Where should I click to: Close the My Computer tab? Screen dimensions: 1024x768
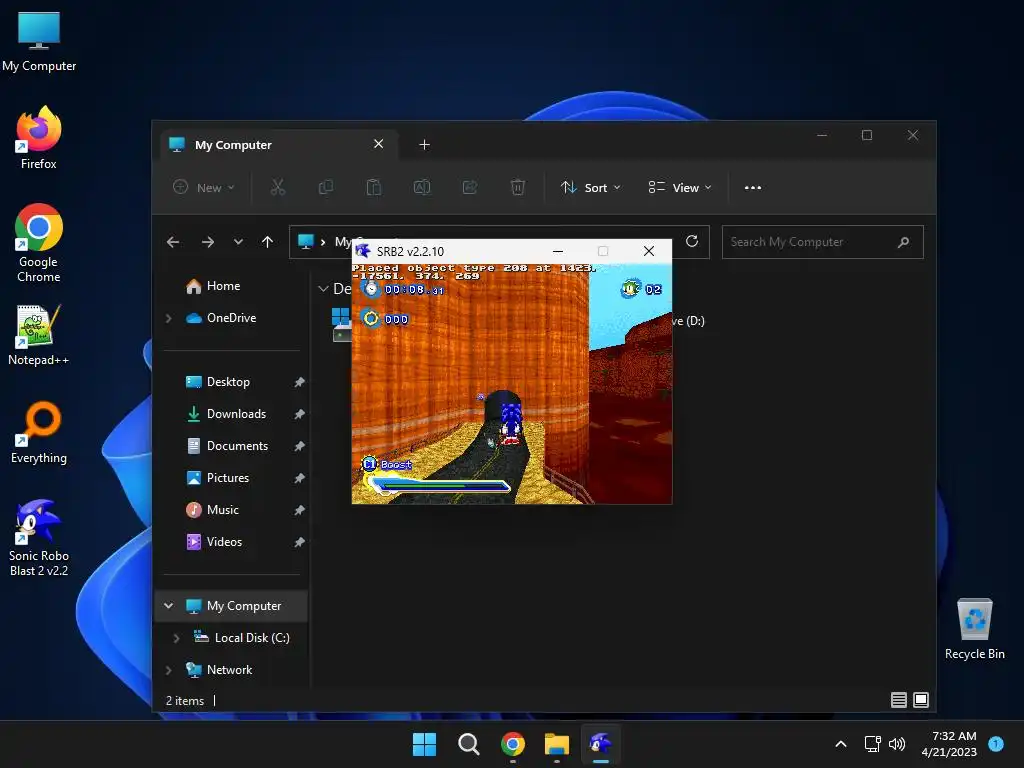tap(379, 144)
